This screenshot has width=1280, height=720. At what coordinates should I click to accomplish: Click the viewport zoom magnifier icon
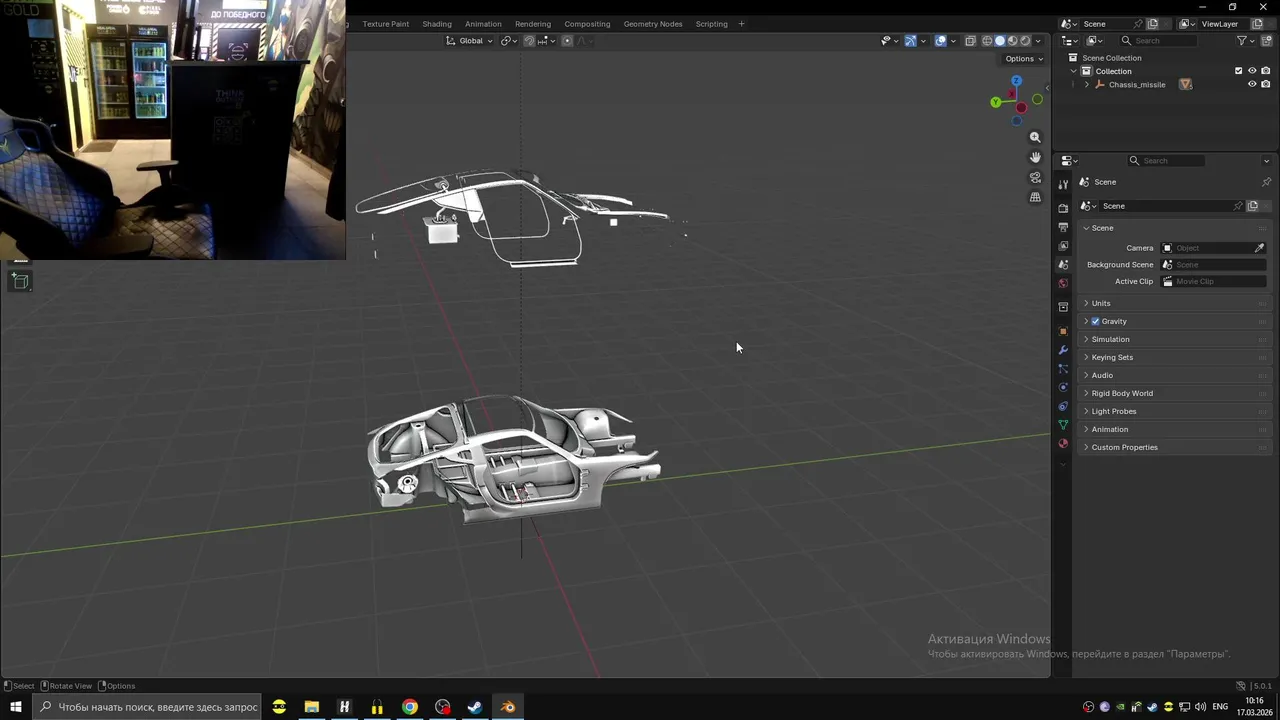pos(1035,137)
